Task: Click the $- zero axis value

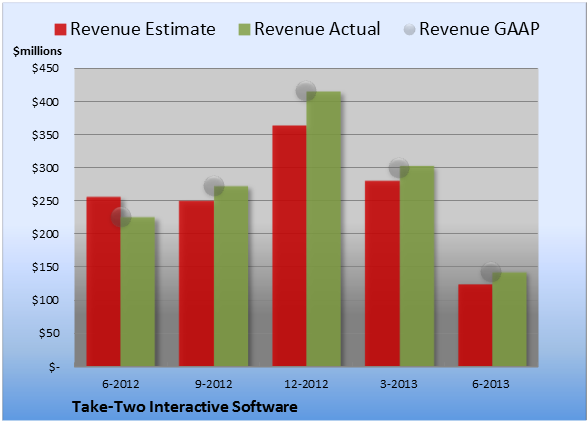Action: click(54, 366)
